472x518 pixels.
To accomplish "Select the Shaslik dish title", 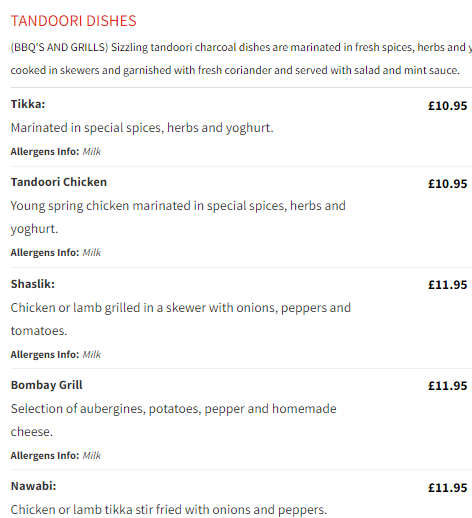I will pos(33,284).
